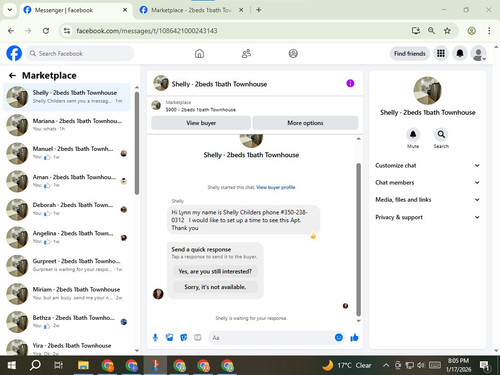
Task: Open the Notifications bell in header
Action: coord(460,53)
